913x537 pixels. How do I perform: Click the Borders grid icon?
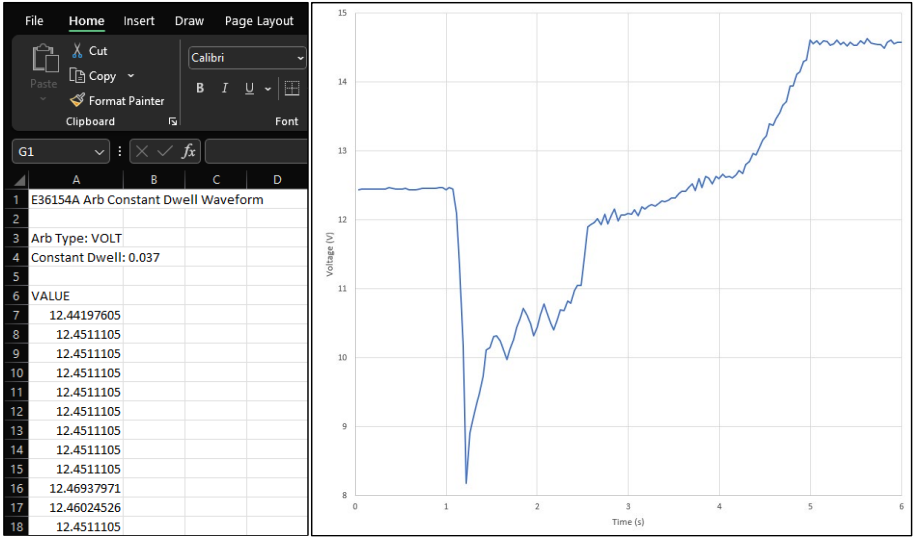click(292, 89)
